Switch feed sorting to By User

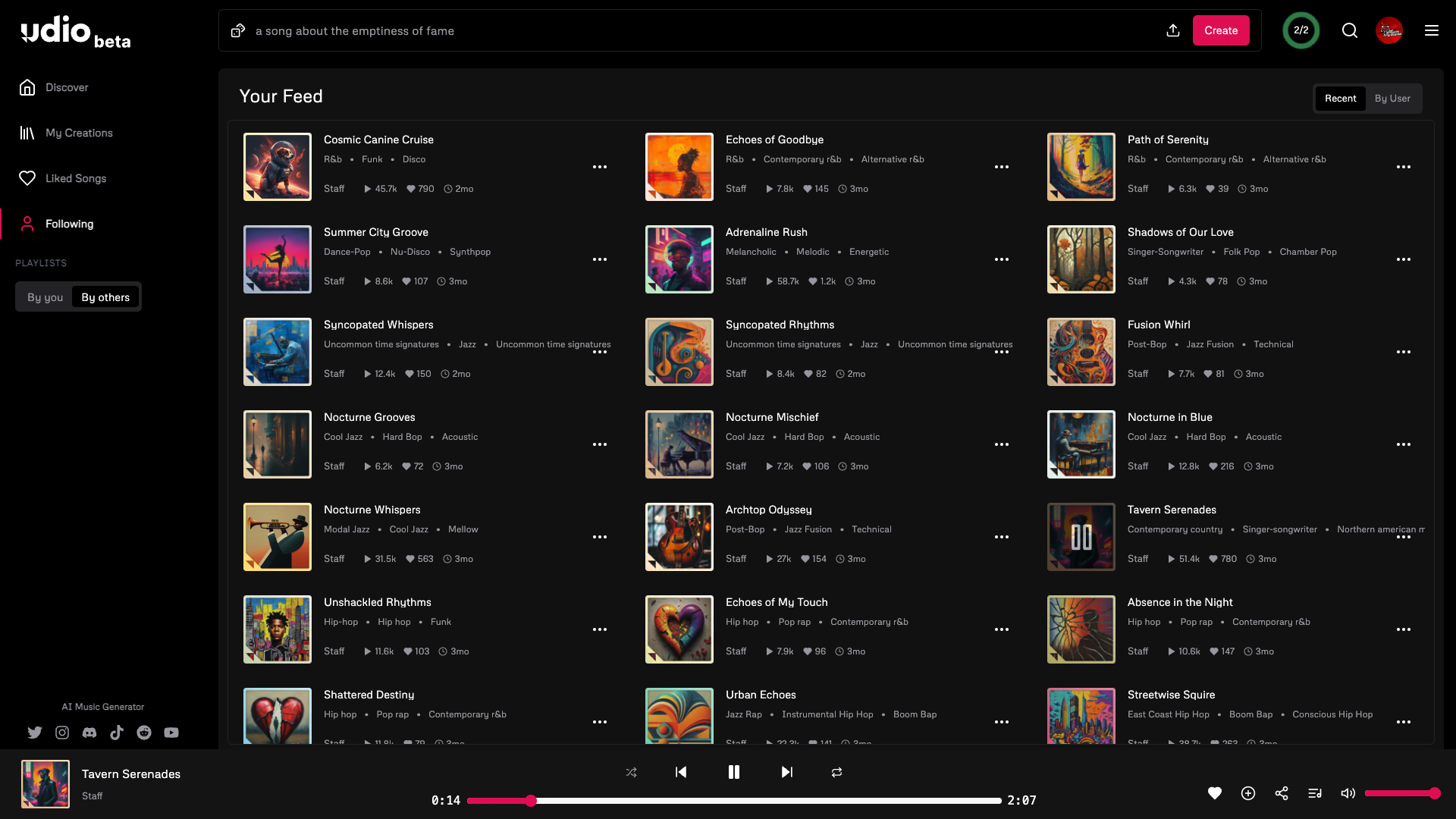[x=1392, y=99]
